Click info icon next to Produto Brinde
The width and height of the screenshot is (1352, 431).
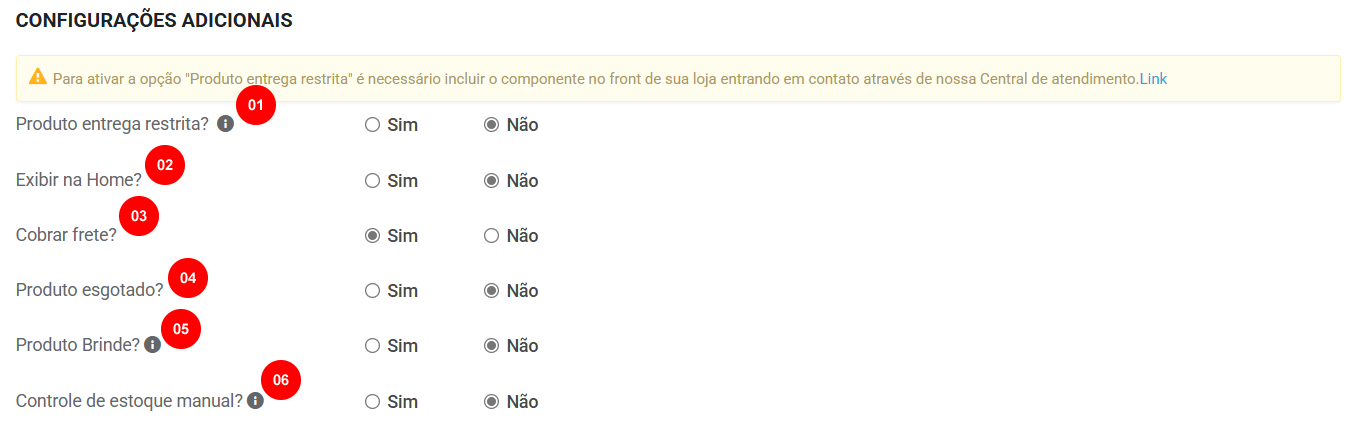click(x=152, y=344)
